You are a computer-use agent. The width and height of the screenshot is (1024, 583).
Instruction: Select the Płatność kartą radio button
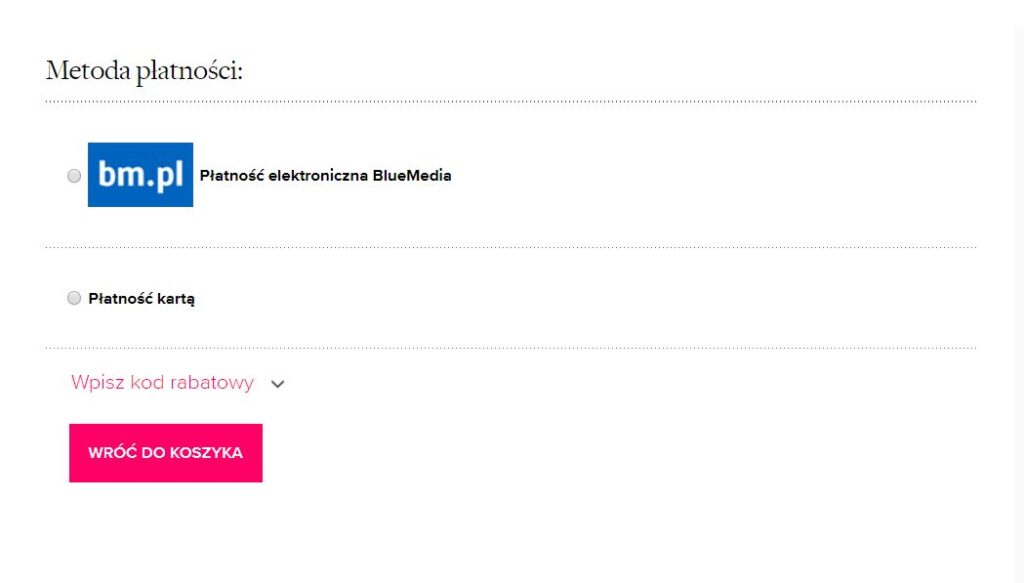(x=74, y=298)
